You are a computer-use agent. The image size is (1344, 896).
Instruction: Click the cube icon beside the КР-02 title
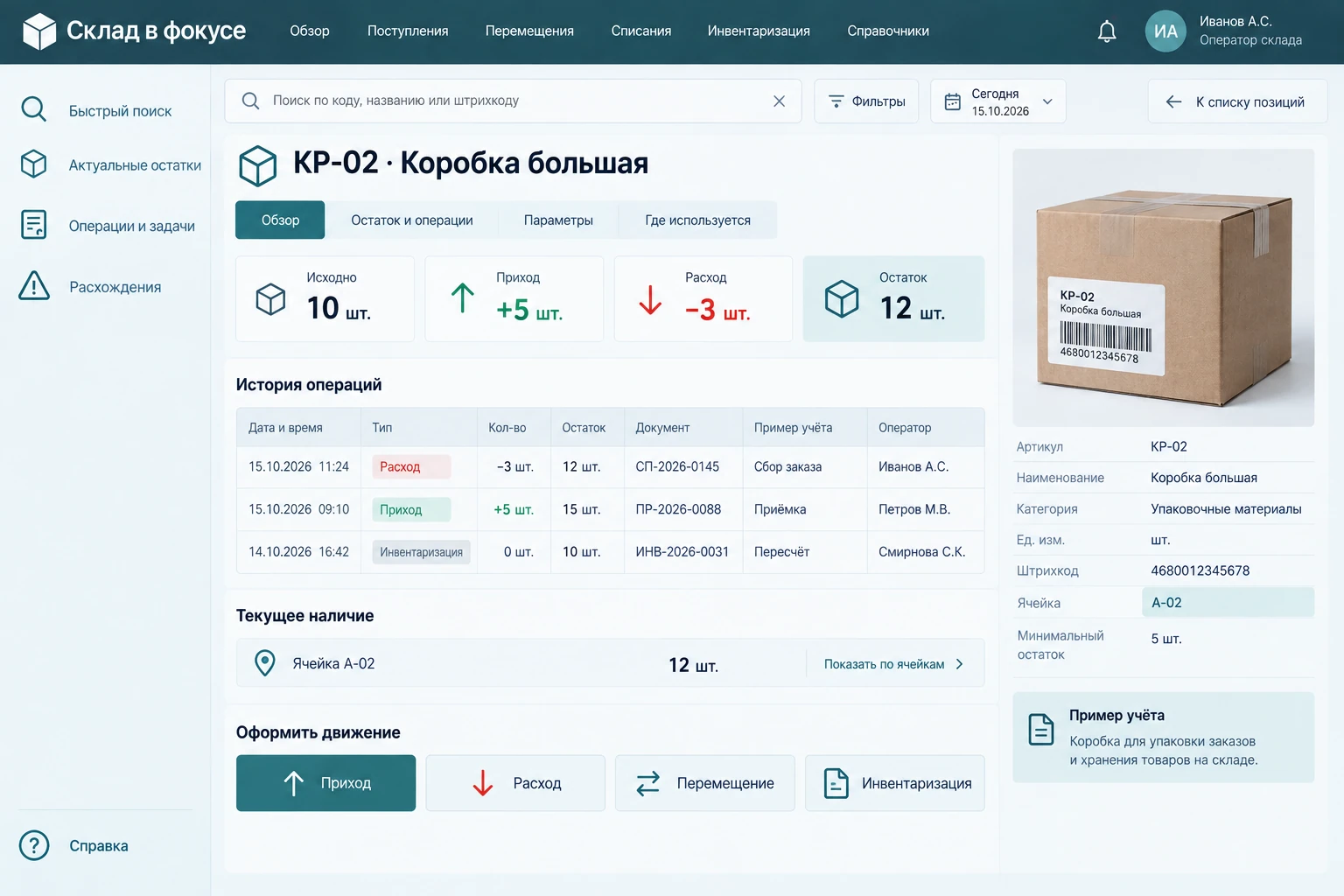pyautogui.click(x=258, y=165)
